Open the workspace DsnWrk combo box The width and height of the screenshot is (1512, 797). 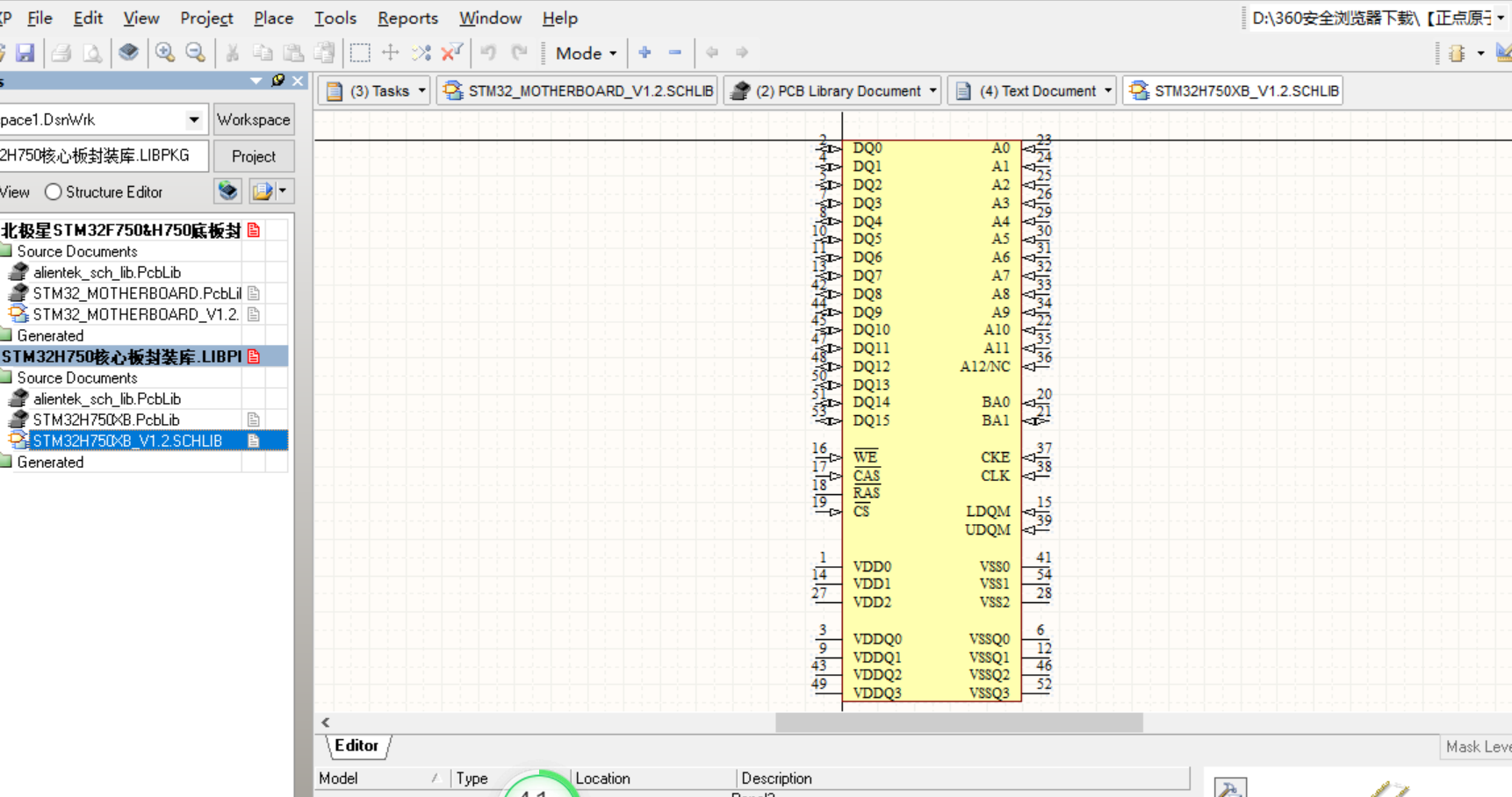coord(193,119)
